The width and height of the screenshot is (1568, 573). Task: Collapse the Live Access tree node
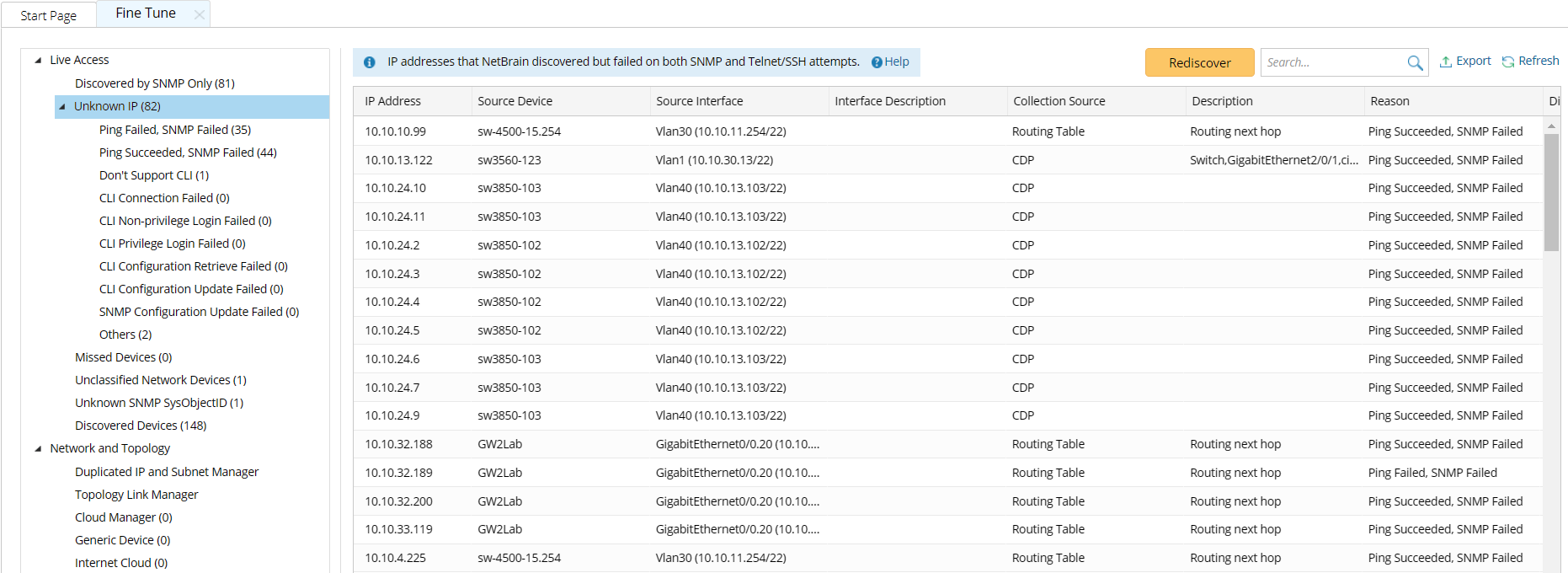pyautogui.click(x=38, y=60)
